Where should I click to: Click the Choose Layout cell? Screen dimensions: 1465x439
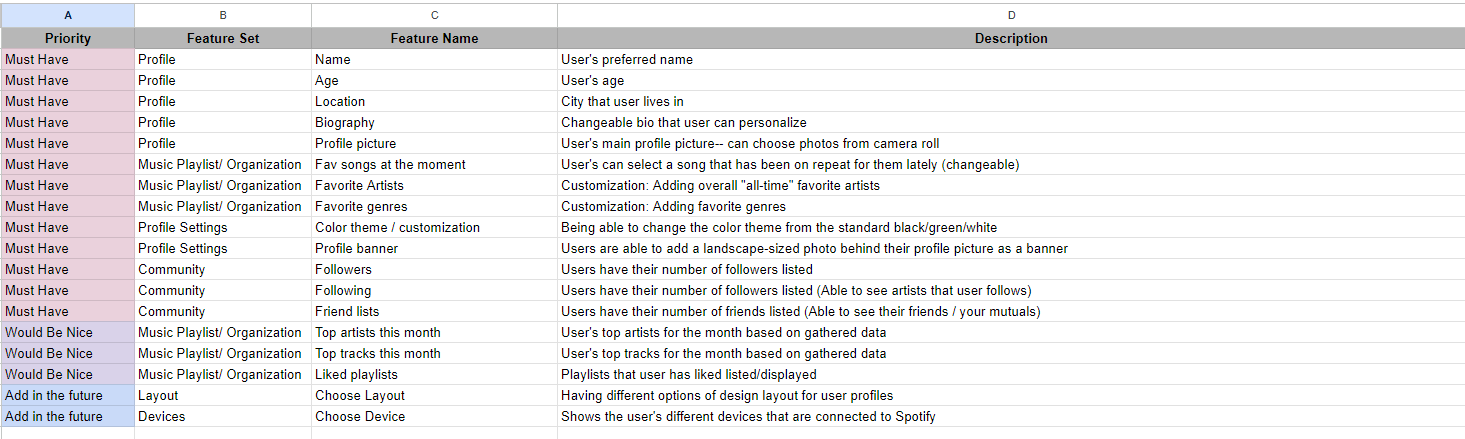click(x=434, y=395)
